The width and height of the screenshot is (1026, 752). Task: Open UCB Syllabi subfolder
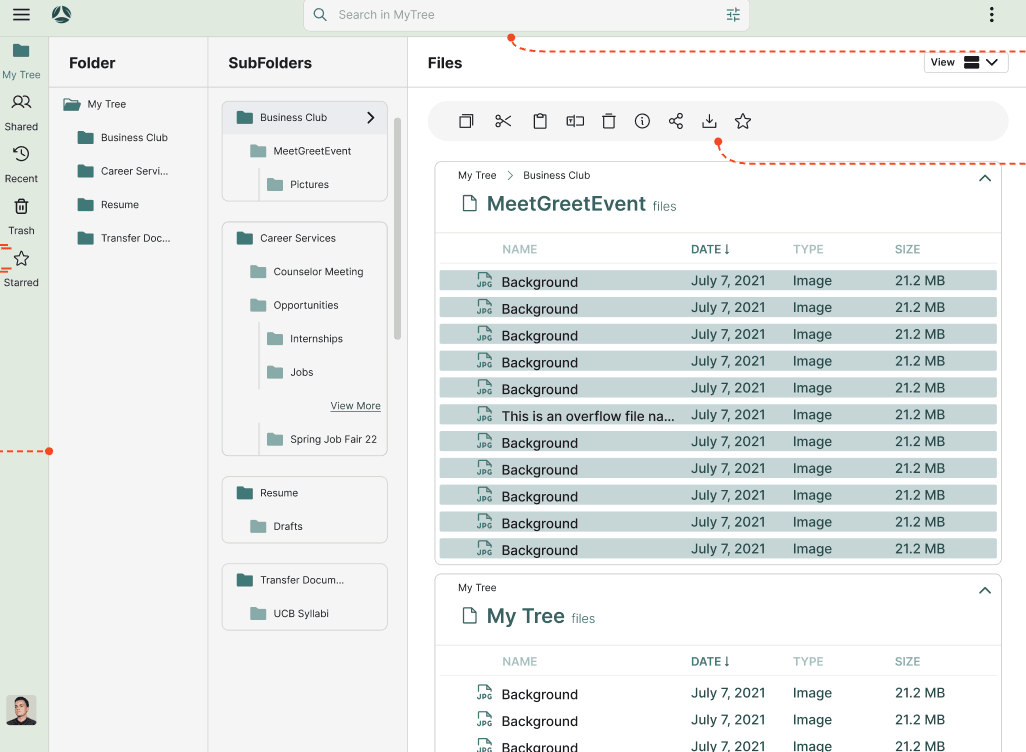289,614
